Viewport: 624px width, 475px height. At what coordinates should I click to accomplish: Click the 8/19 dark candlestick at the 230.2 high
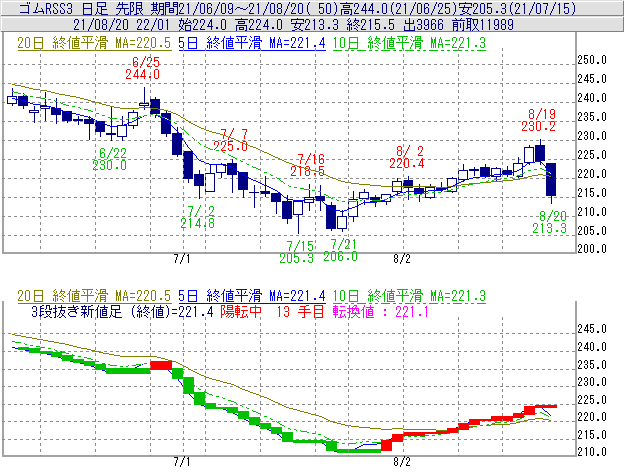coord(540,153)
